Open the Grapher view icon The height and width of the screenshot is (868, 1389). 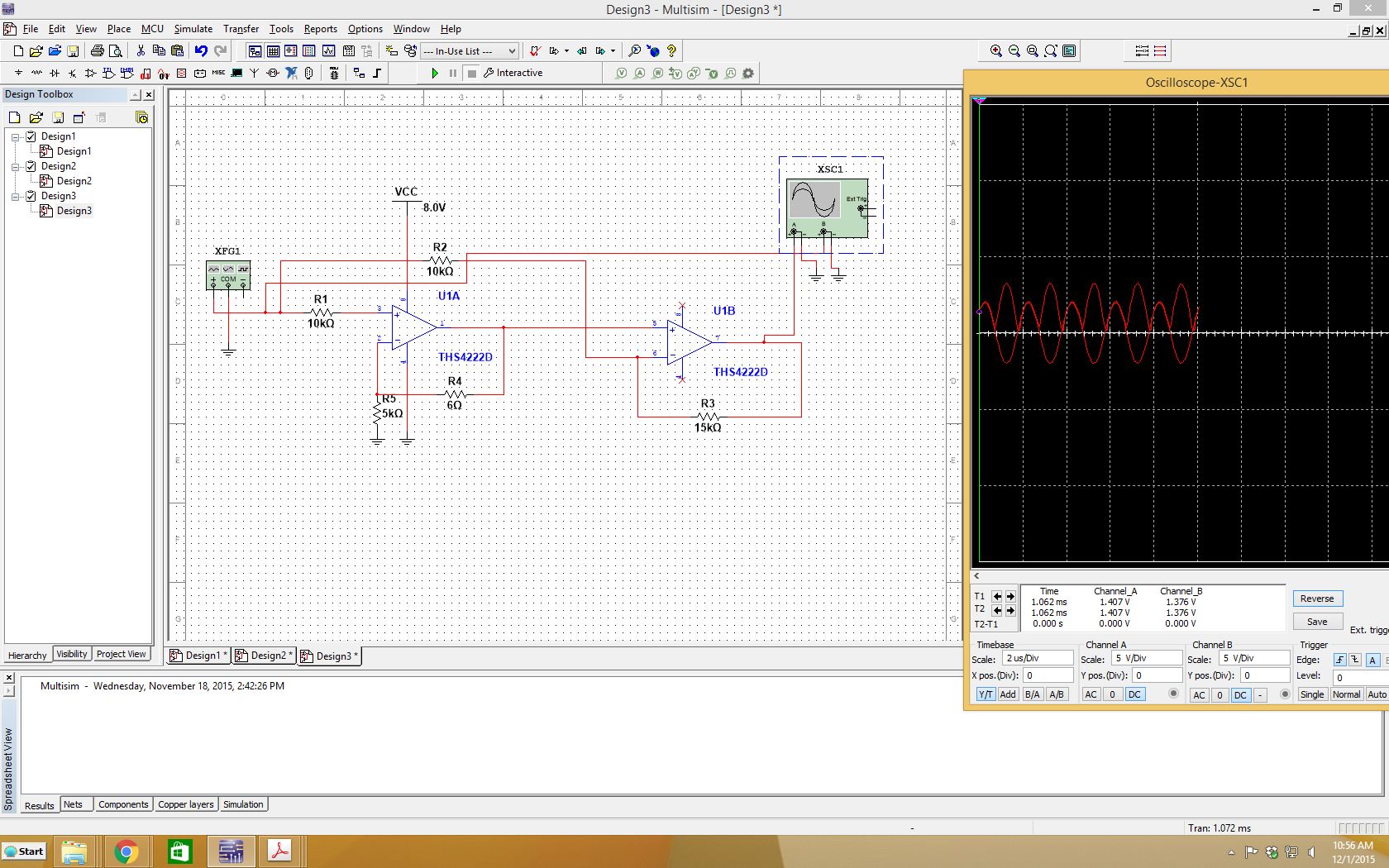click(x=329, y=51)
